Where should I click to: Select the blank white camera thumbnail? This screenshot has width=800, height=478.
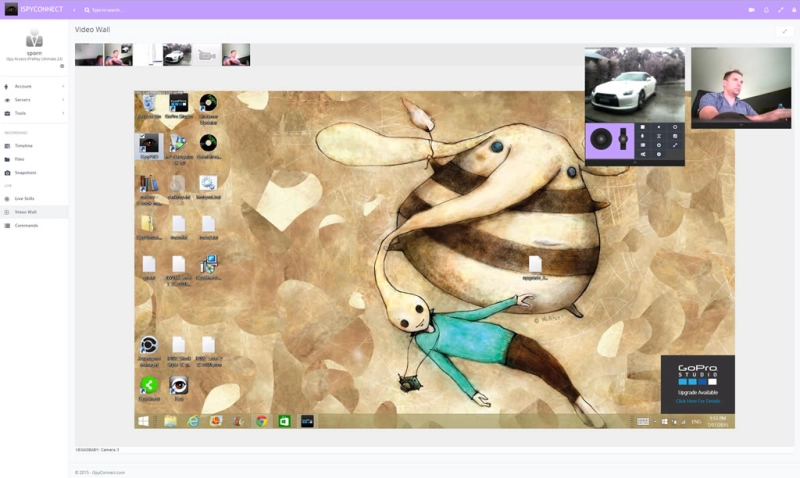[x=148, y=55]
